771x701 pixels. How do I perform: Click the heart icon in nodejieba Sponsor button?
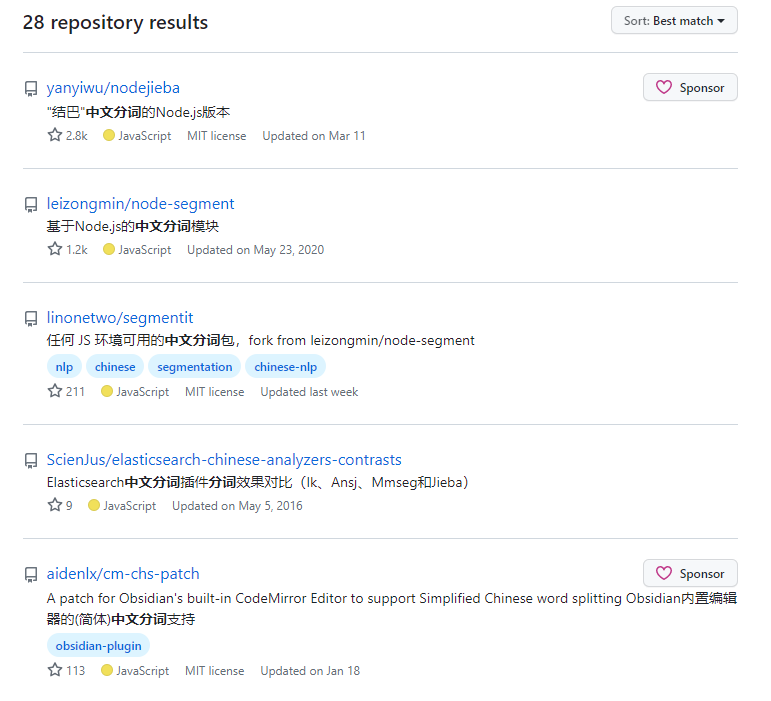pyautogui.click(x=664, y=88)
